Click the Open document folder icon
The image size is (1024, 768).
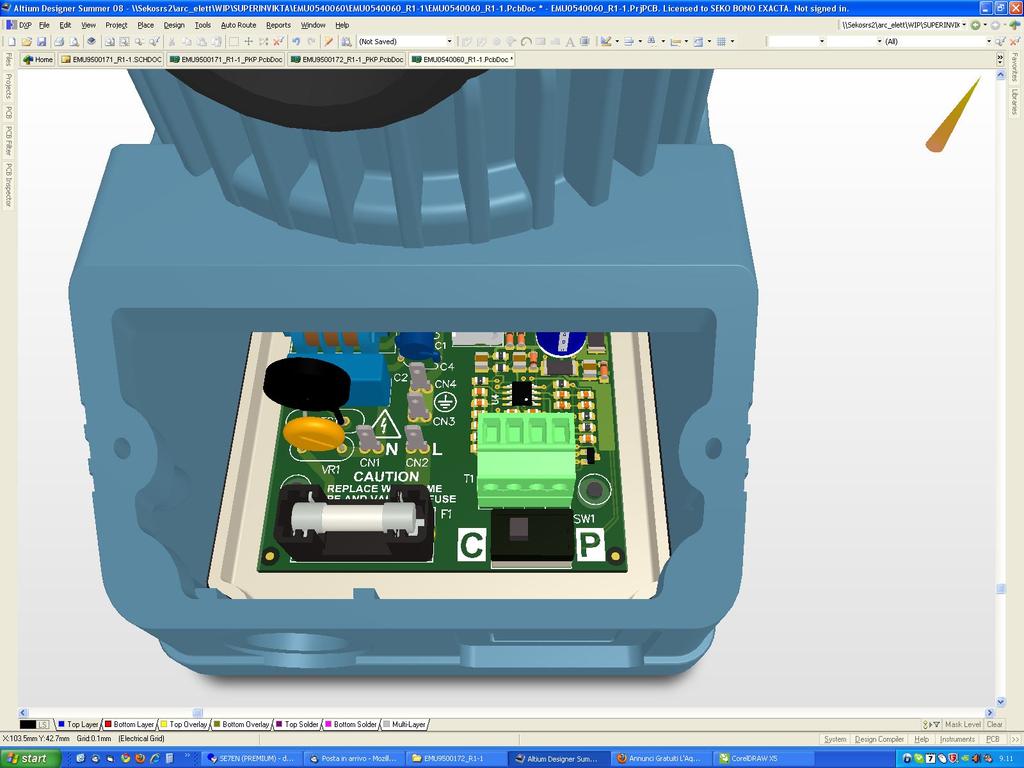click(27, 41)
